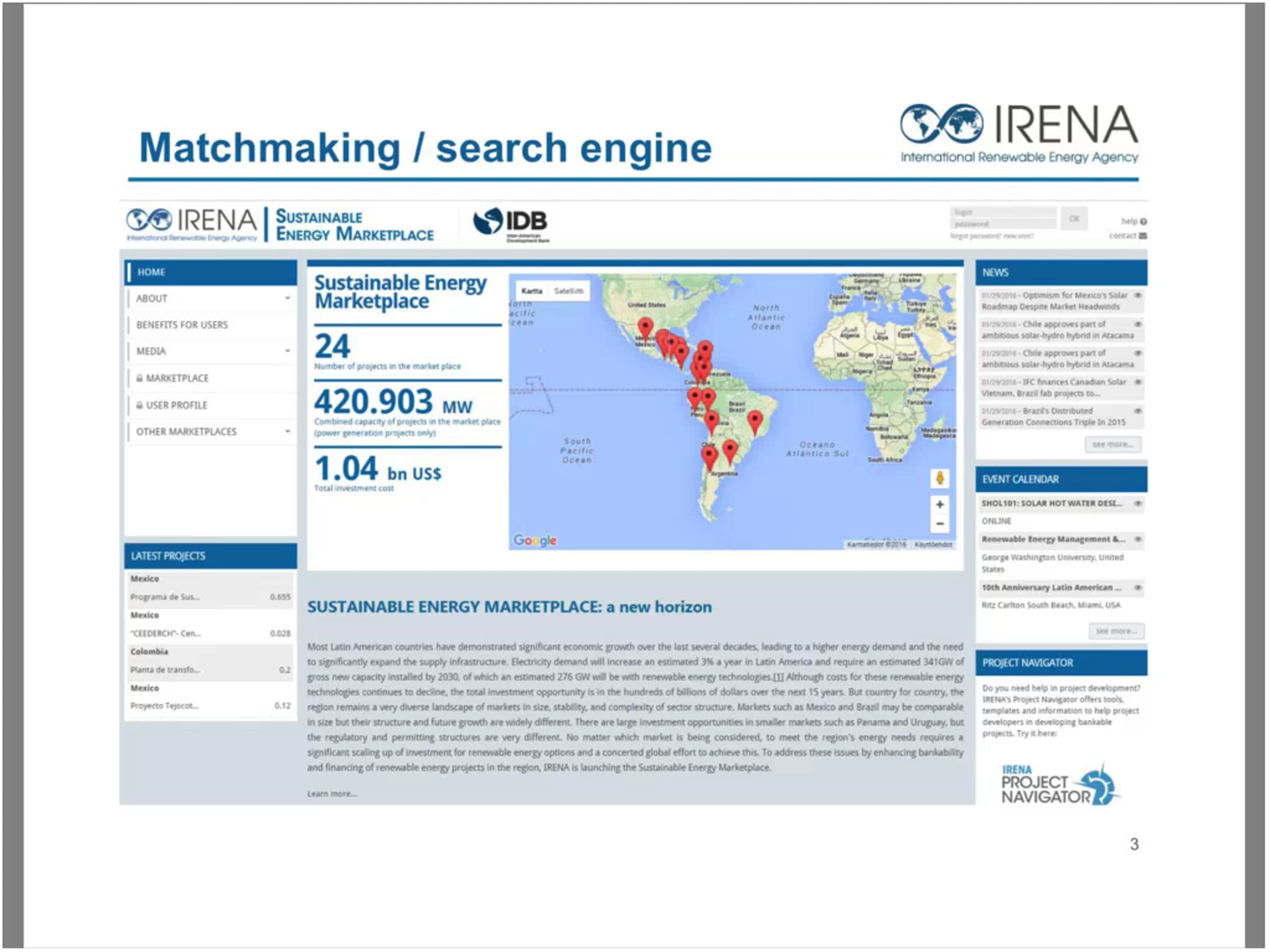Click the 420.903 MW combined capacity figure
Image resolution: width=1270 pixels, height=952 pixels.
coord(393,401)
